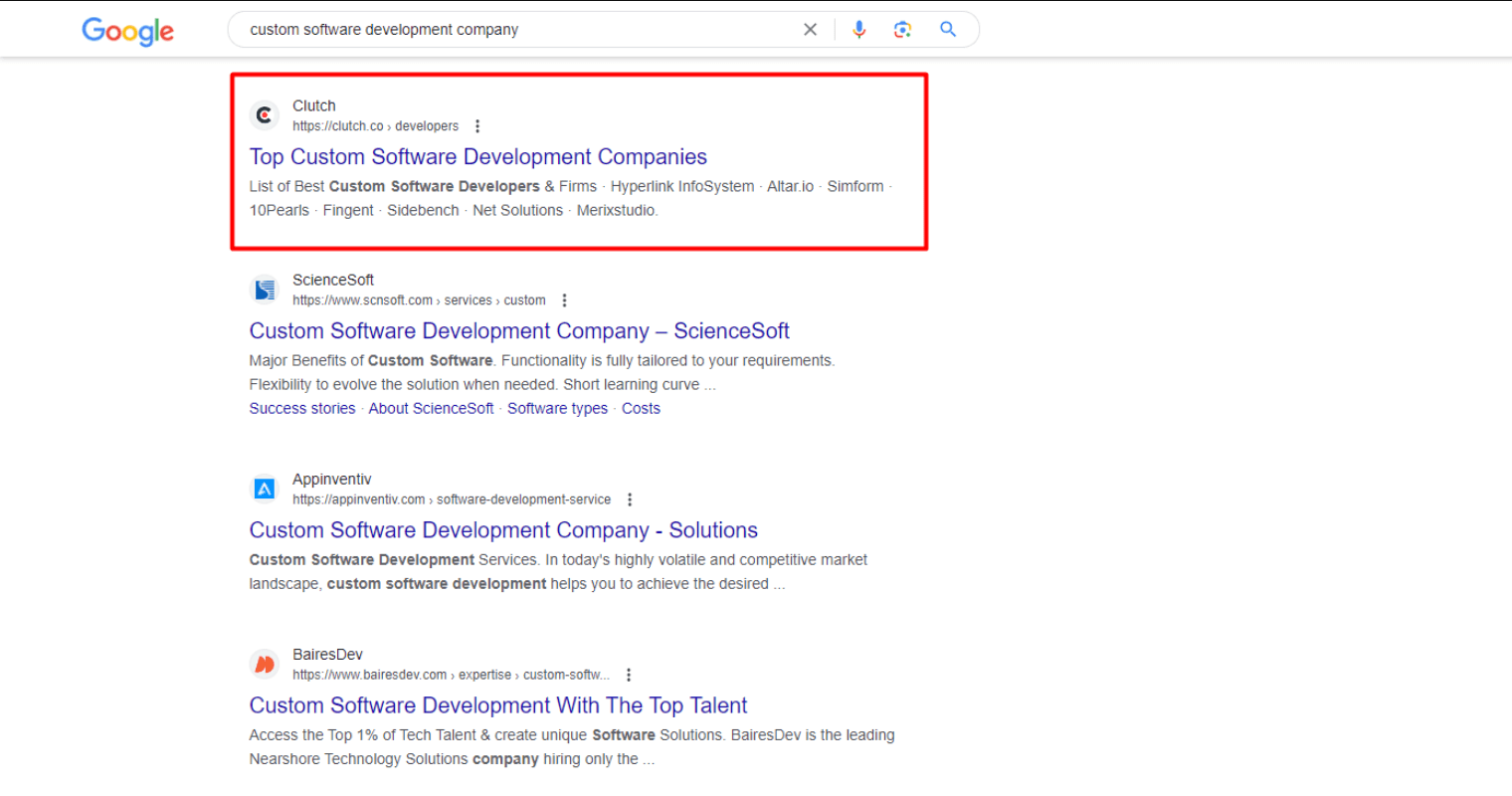Image resolution: width=1512 pixels, height=796 pixels.
Task: Click the ScienceSoft favicon
Action: [x=264, y=290]
